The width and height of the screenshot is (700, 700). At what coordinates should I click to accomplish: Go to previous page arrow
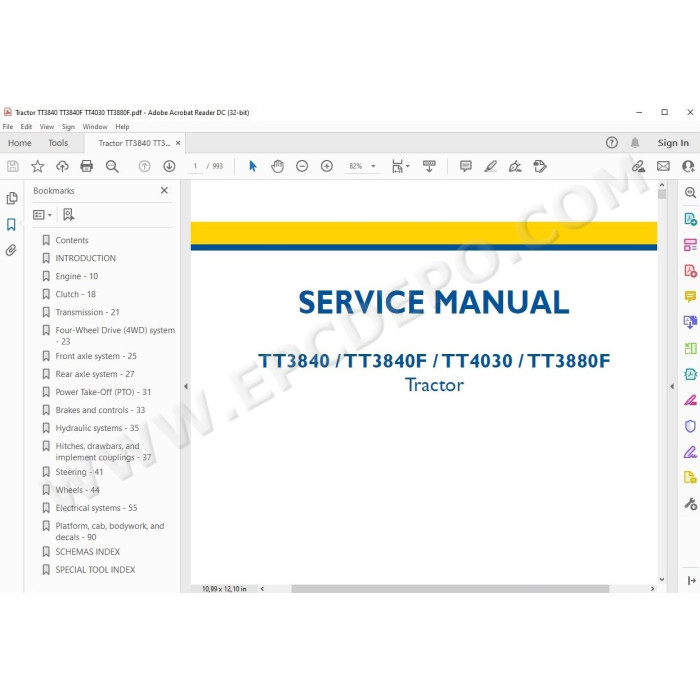coord(144,167)
